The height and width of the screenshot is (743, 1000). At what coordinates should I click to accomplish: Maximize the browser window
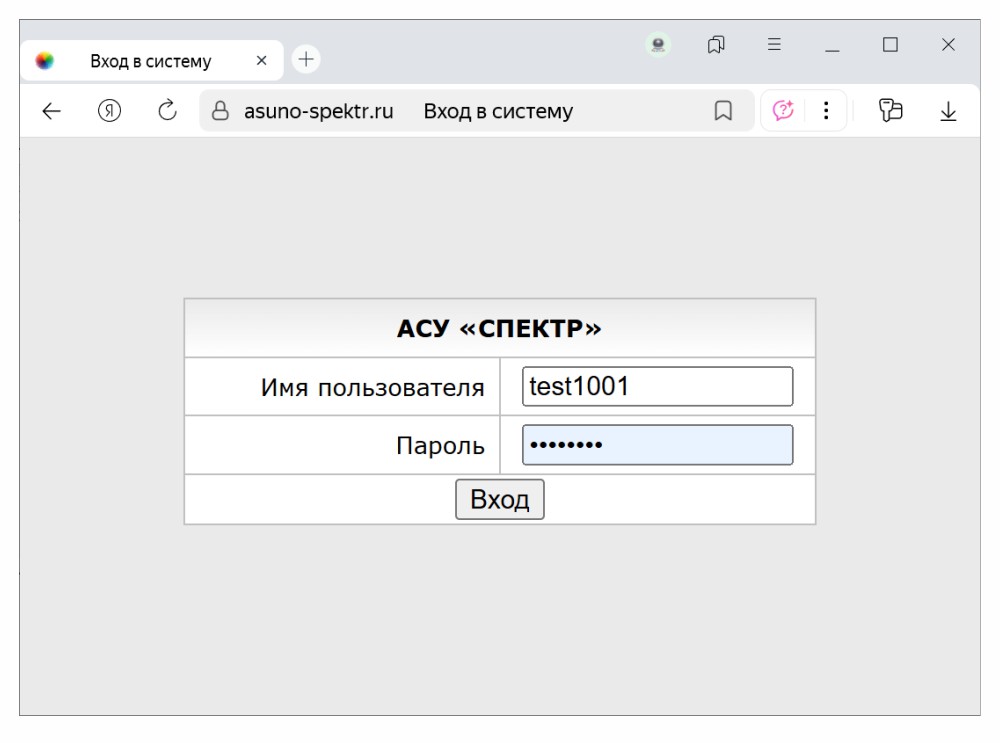point(890,45)
